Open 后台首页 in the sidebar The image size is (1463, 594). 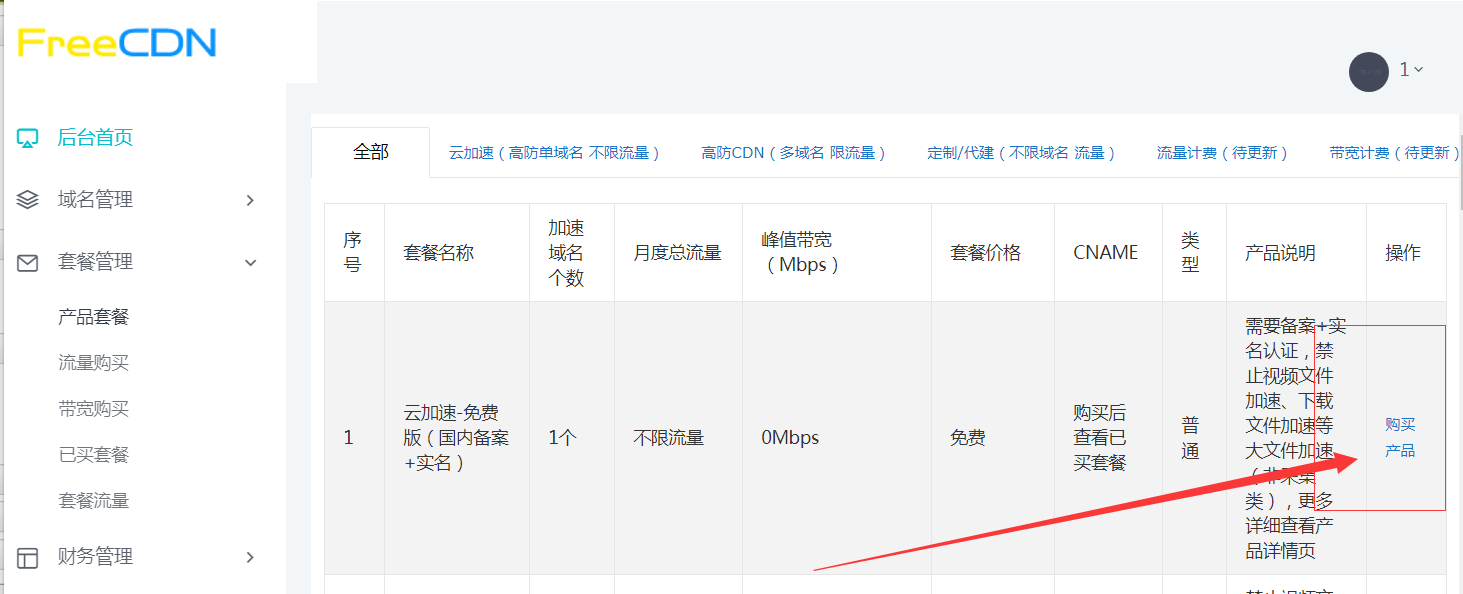(95, 138)
